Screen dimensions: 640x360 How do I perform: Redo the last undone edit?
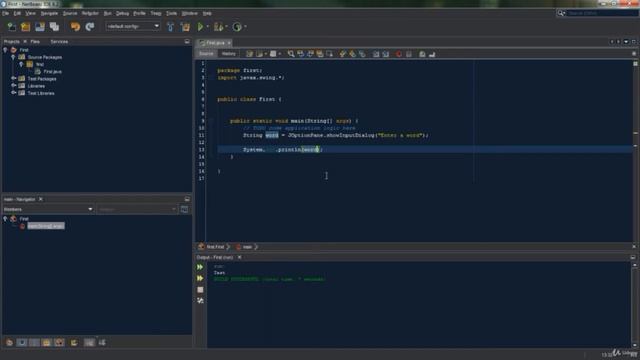(90, 27)
